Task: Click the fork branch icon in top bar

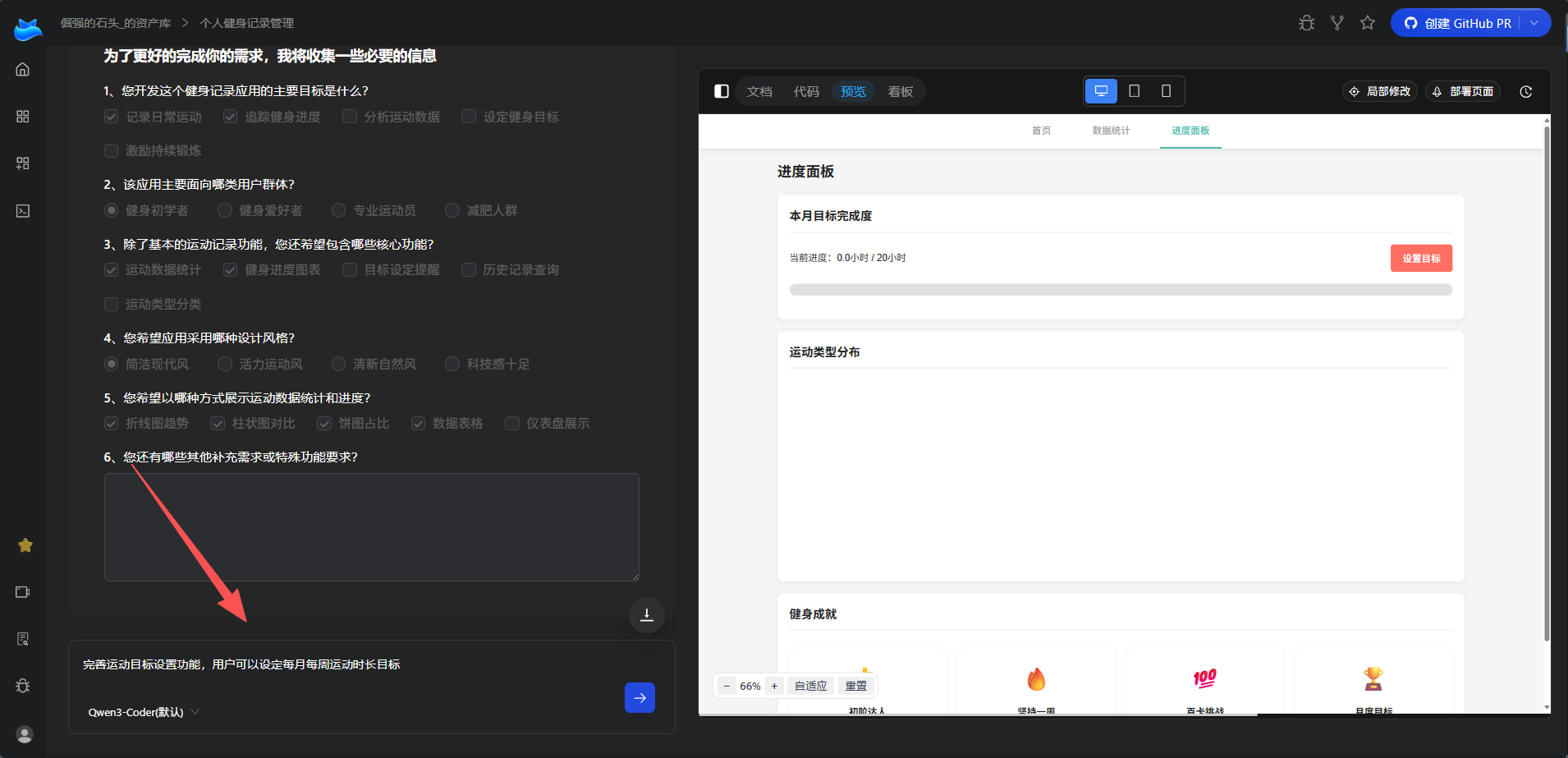Action: tap(1337, 23)
